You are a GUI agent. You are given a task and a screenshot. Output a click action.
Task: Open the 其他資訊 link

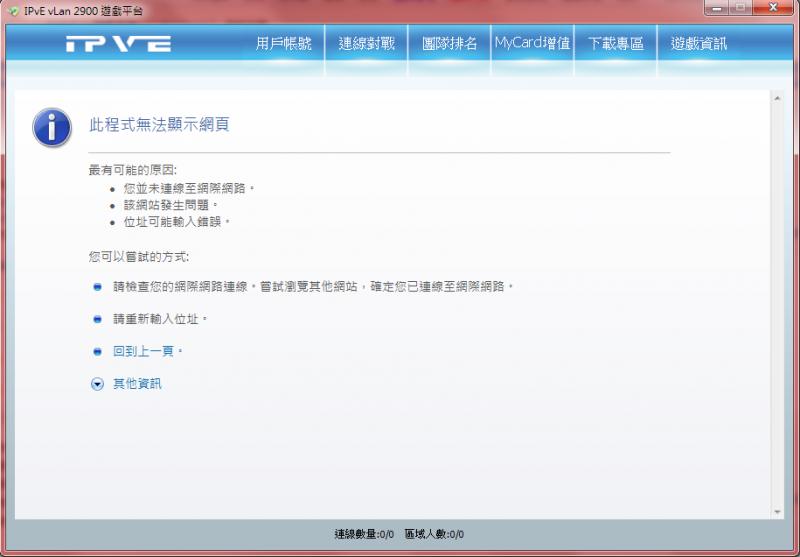point(137,384)
